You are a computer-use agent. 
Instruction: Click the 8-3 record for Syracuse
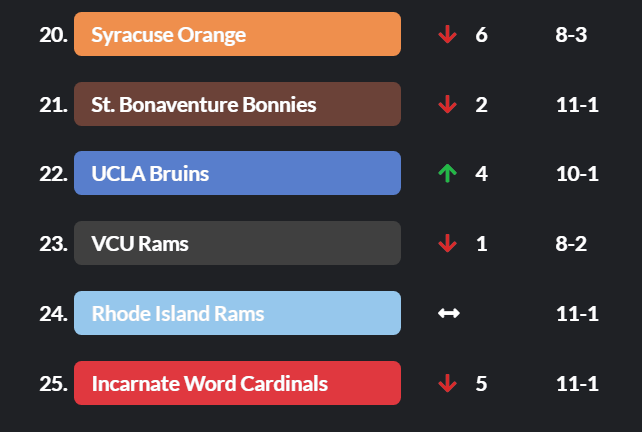571,35
